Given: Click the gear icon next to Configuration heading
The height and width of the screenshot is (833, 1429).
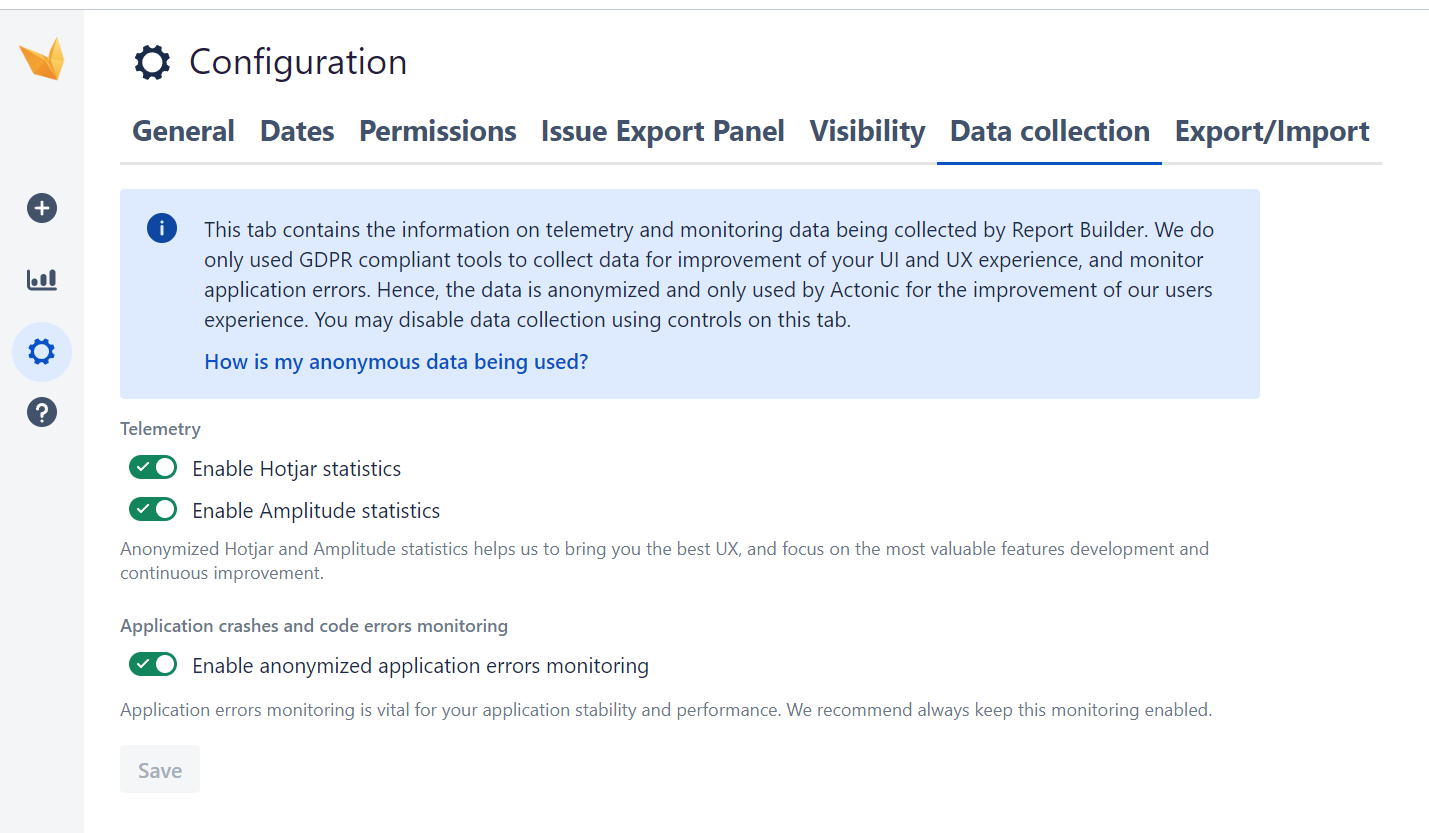Looking at the screenshot, I should pyautogui.click(x=151, y=62).
